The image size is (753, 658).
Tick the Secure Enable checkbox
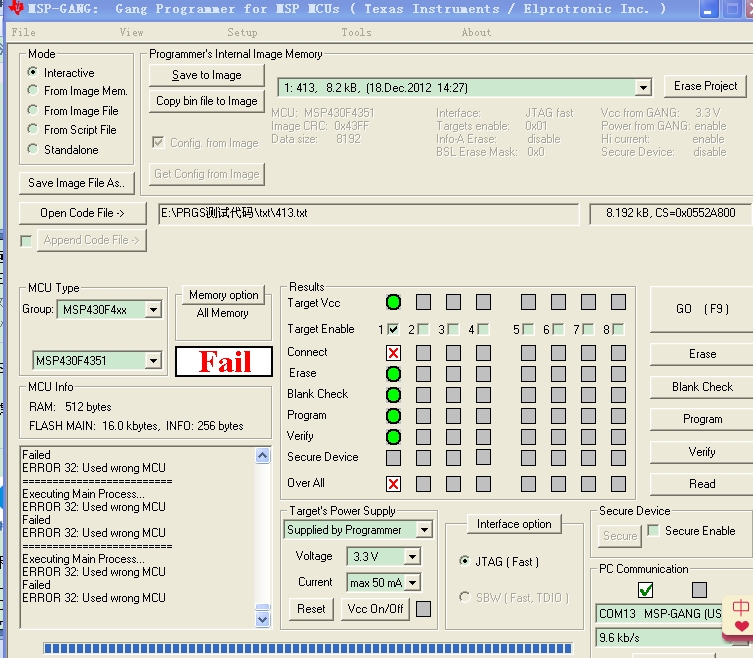(653, 530)
